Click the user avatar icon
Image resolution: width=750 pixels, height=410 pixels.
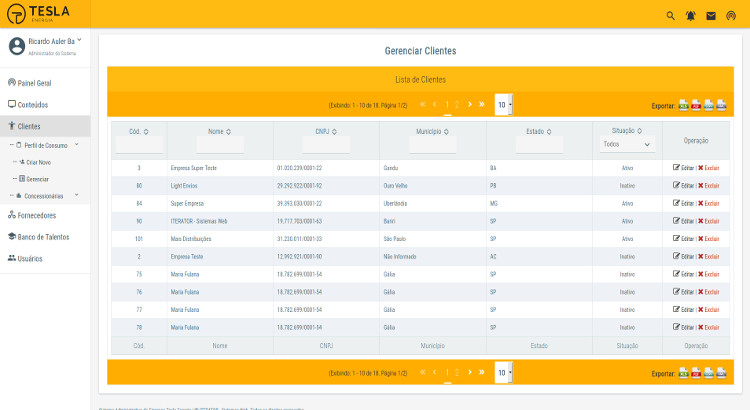point(17,46)
